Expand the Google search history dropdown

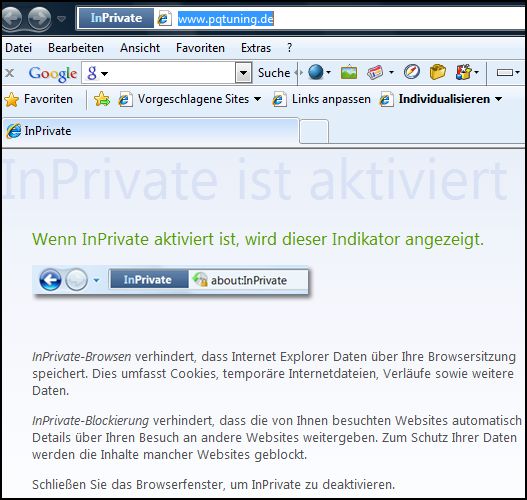pos(243,73)
